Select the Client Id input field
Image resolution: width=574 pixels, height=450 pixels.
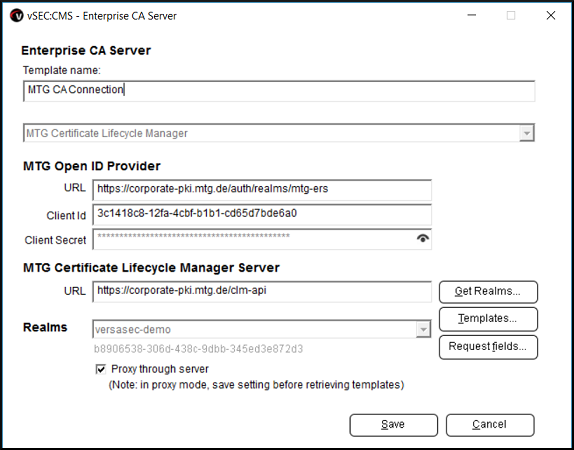click(x=262, y=214)
